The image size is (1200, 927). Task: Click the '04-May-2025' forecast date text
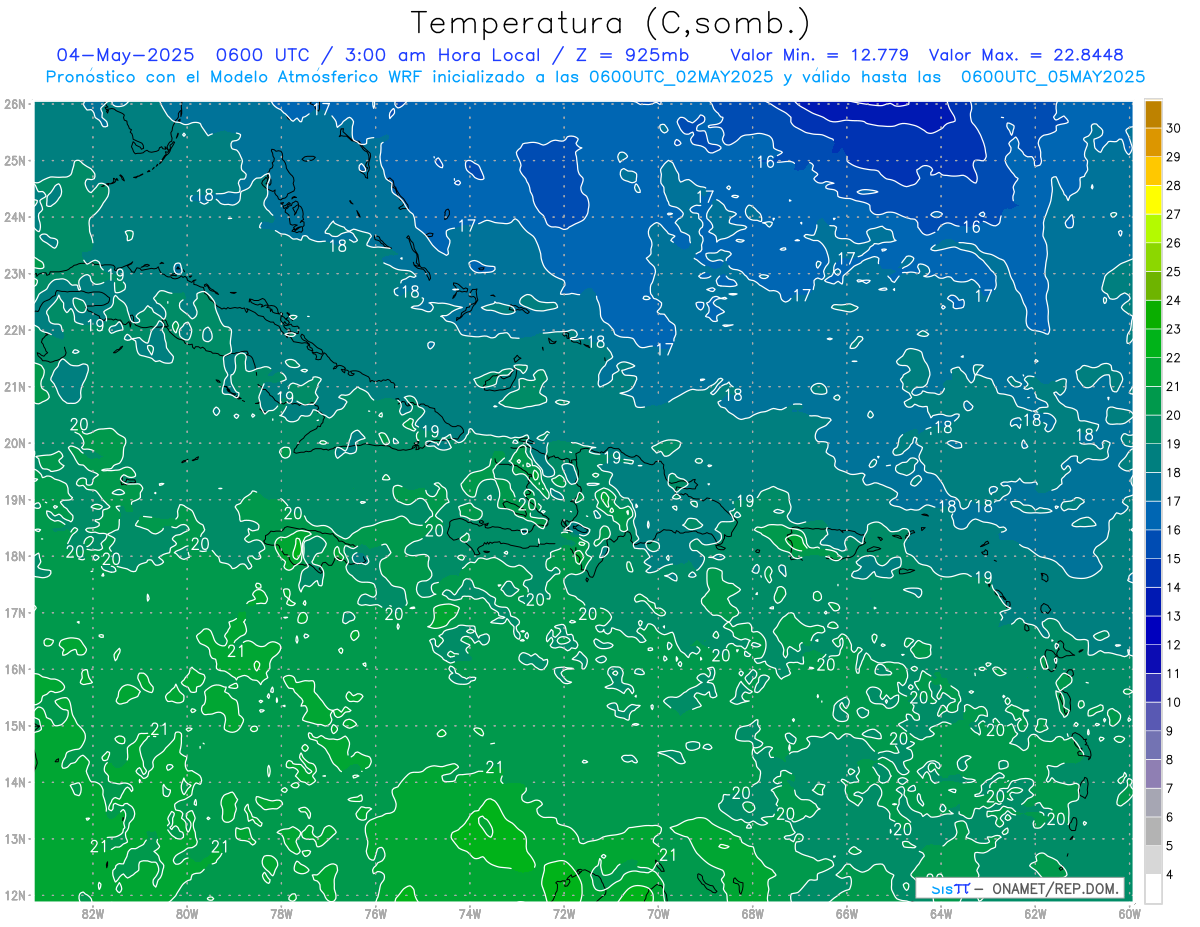tap(124, 55)
